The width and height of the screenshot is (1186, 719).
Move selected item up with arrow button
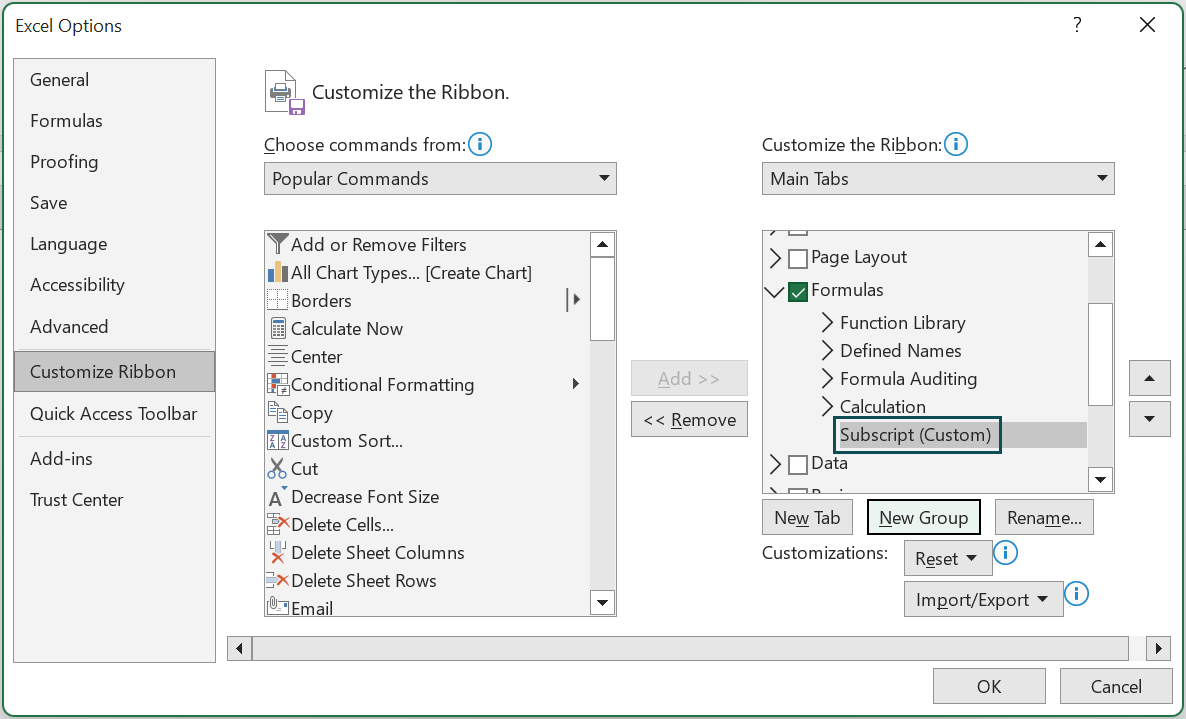[x=1150, y=378]
